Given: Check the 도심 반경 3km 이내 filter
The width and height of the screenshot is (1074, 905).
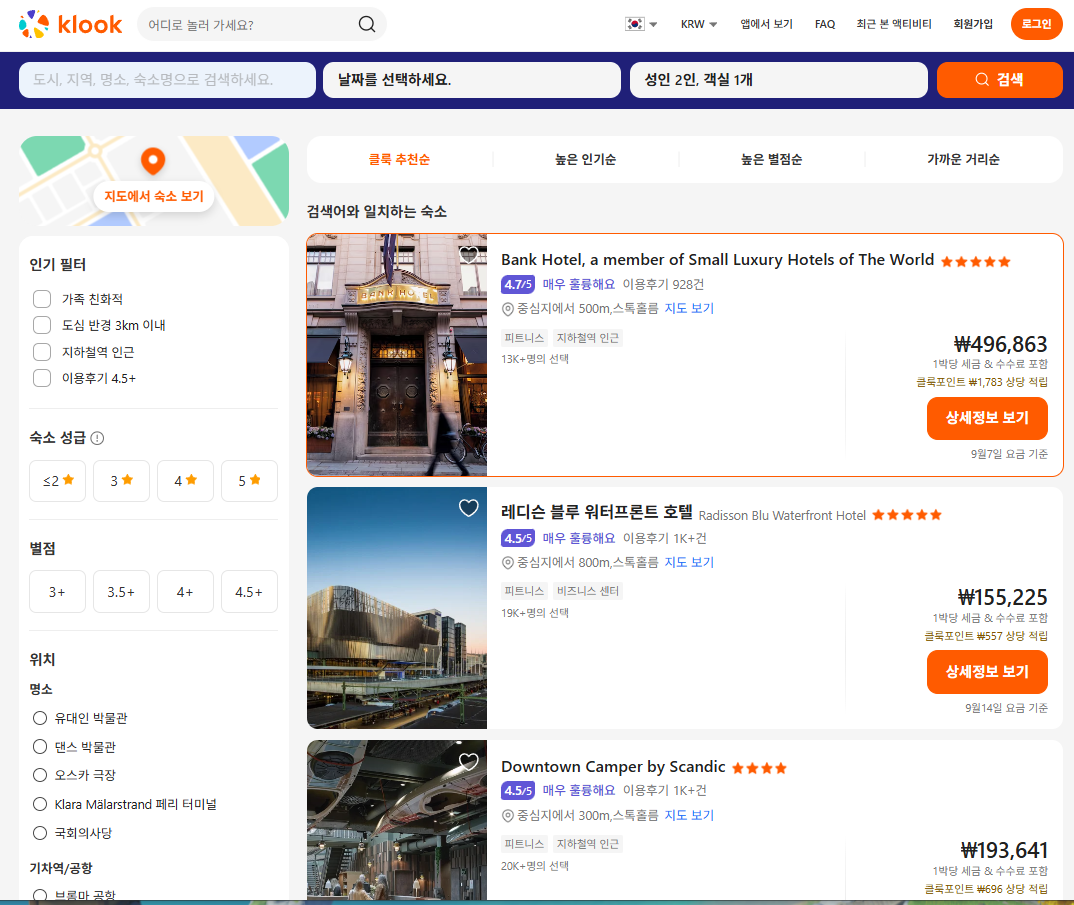Looking at the screenshot, I should point(42,325).
